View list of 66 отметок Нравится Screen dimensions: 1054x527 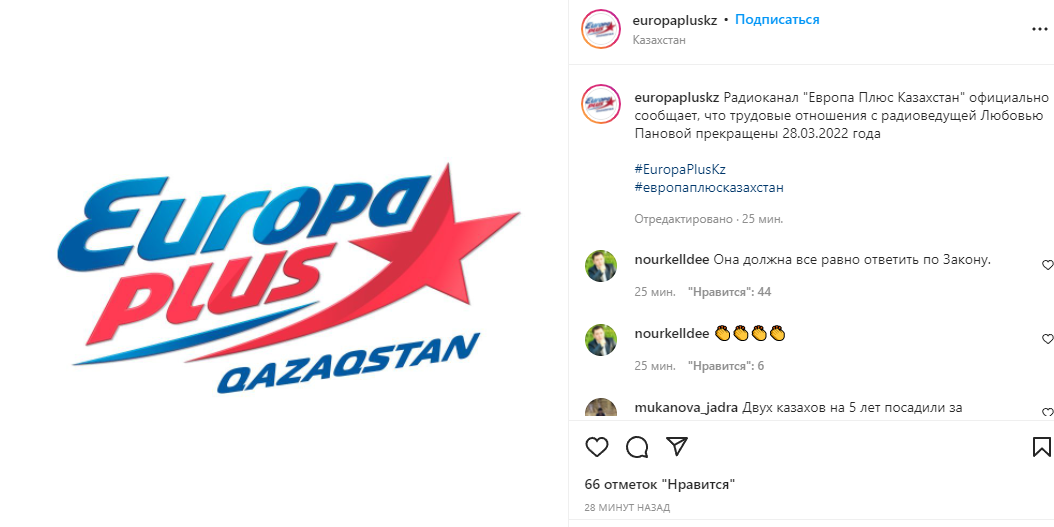660,484
